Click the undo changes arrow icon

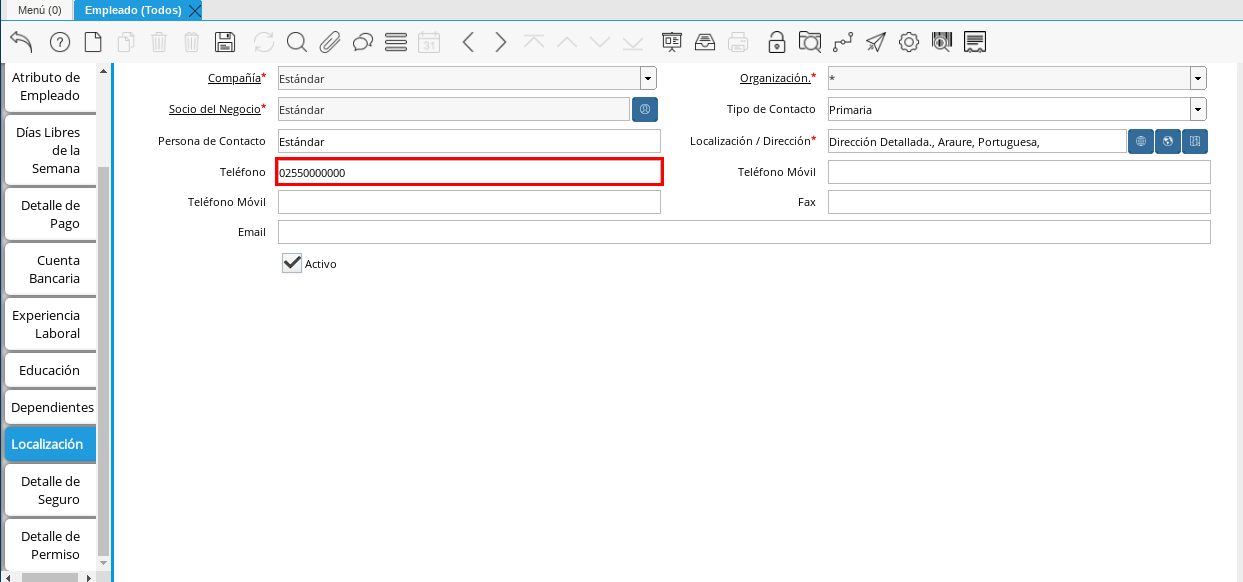pos(21,42)
